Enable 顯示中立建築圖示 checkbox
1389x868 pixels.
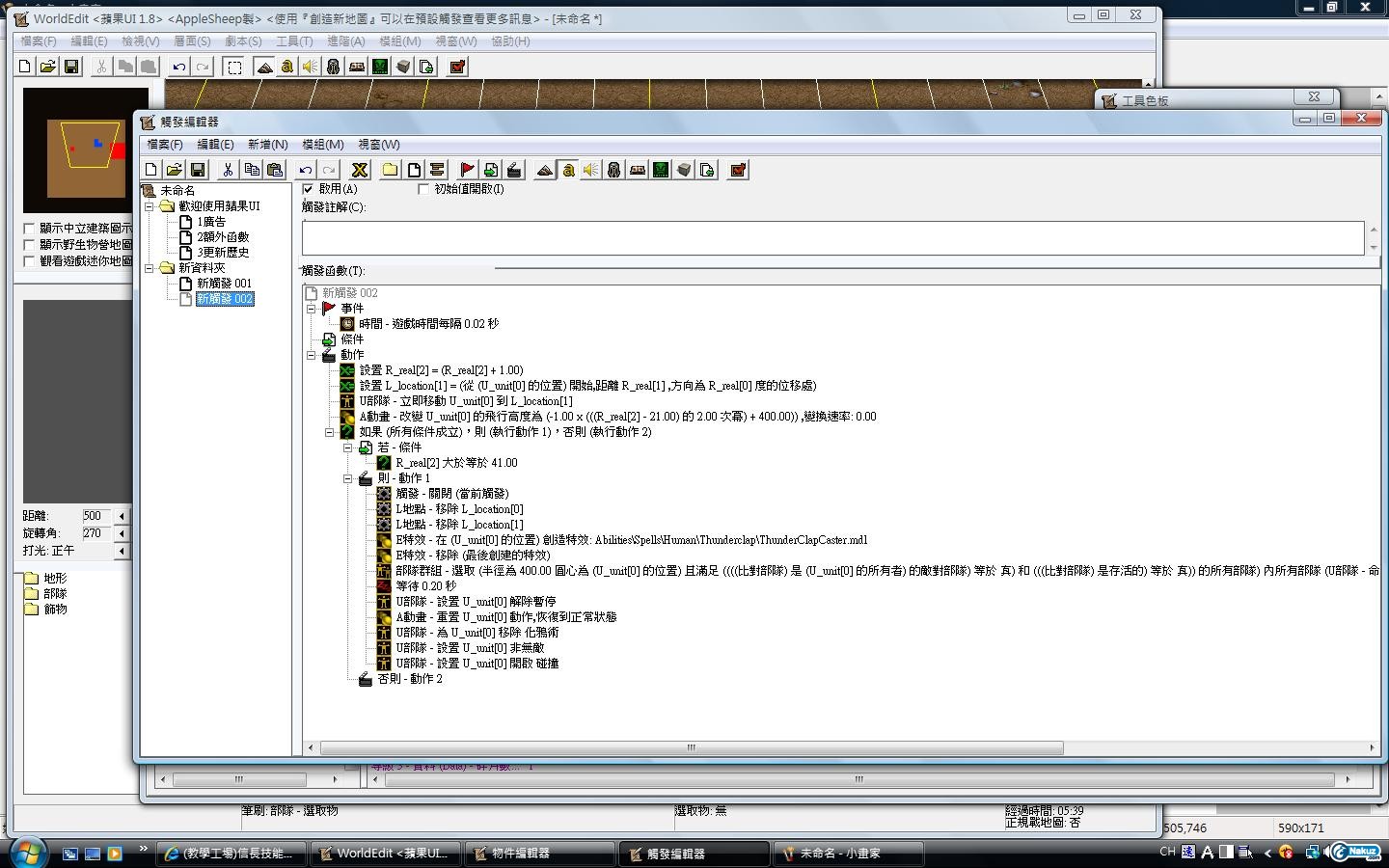click(29, 229)
